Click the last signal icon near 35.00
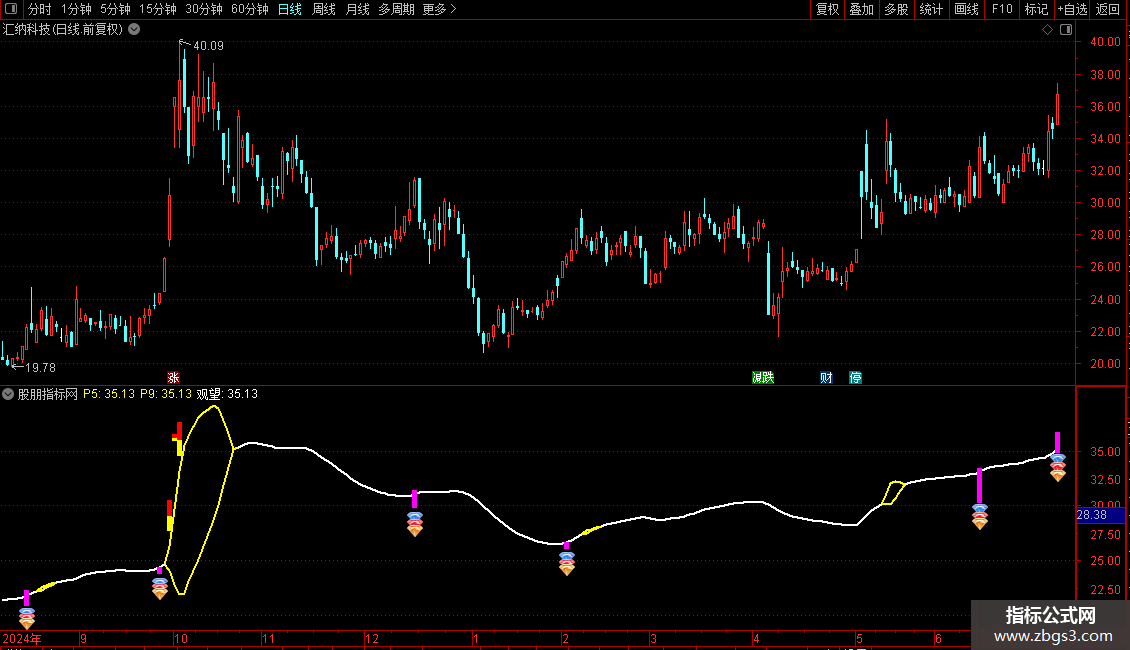This screenshot has width=1130, height=650. pos(1057,468)
